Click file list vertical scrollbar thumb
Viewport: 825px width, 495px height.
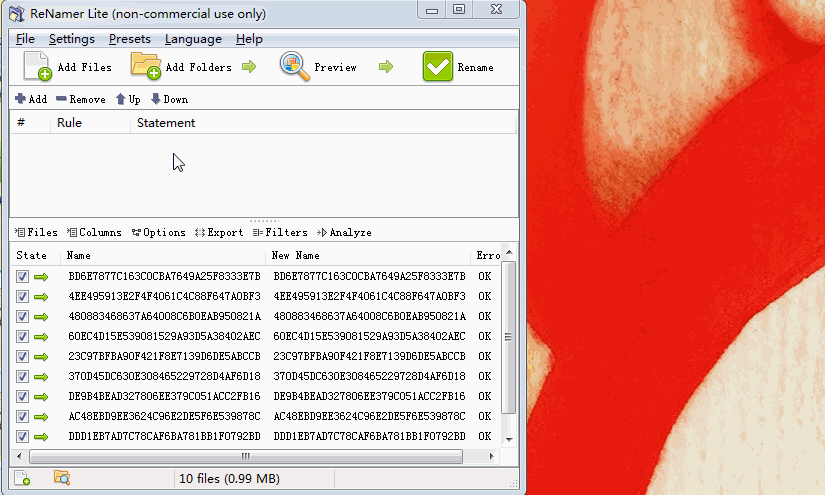click(x=508, y=337)
